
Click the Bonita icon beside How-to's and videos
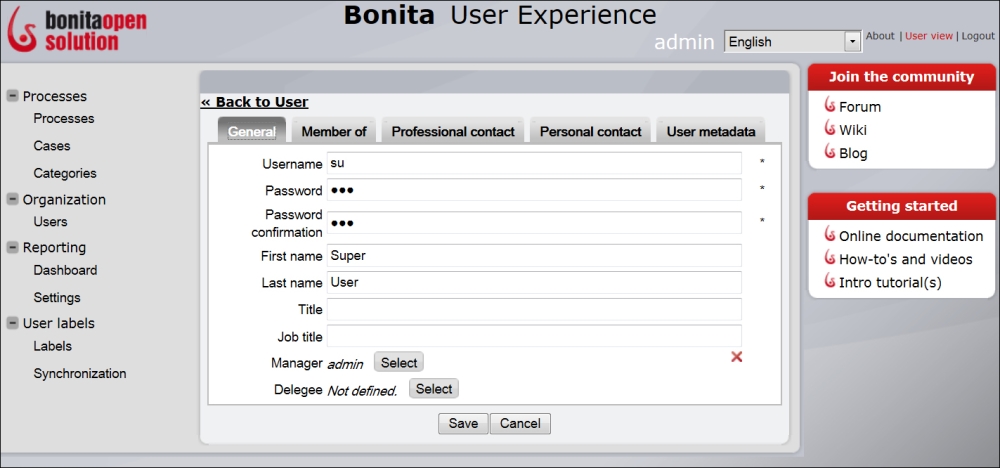pyautogui.click(x=830, y=258)
